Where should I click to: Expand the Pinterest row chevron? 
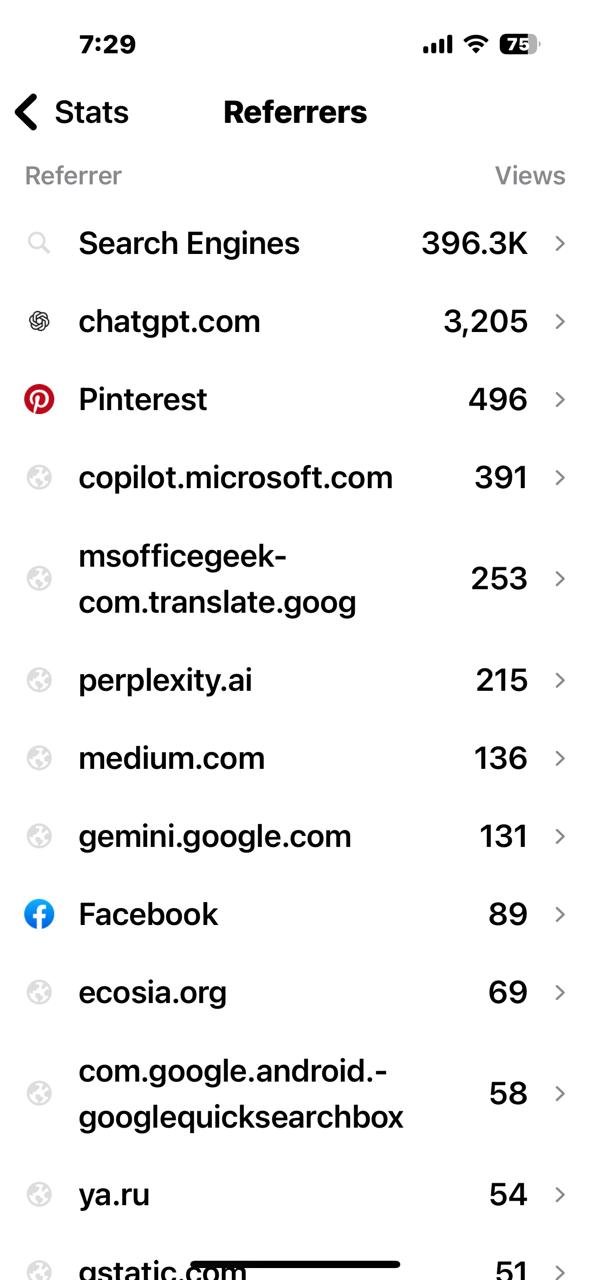[x=559, y=398]
